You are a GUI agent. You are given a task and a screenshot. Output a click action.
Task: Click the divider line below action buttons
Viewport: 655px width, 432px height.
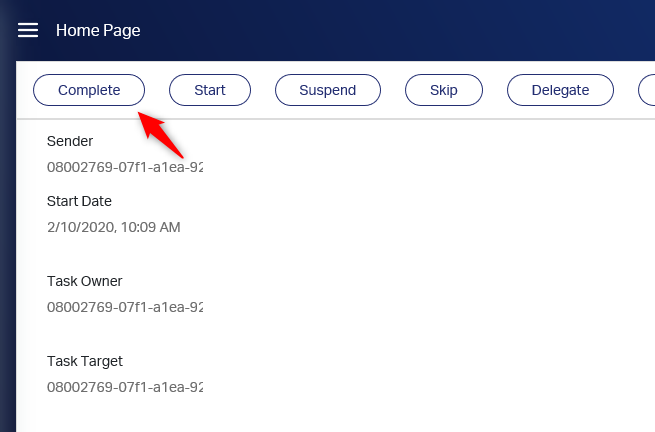click(x=335, y=119)
